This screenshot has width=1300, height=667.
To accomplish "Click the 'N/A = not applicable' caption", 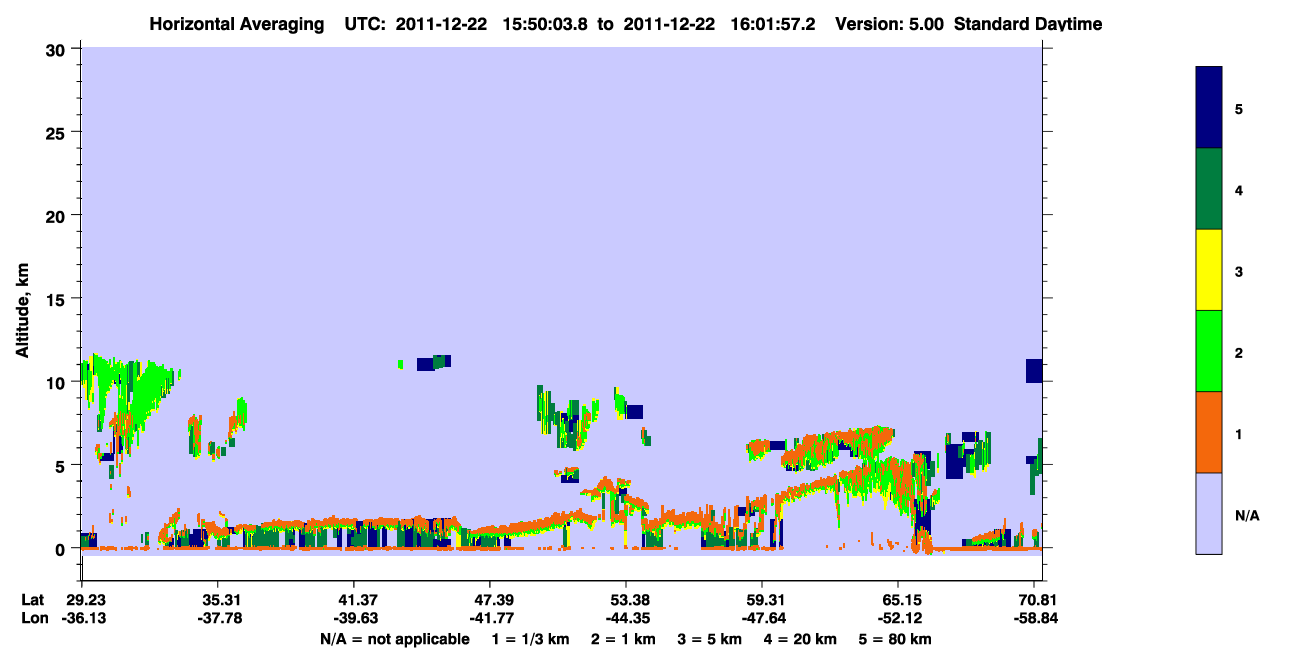I will (394, 639).
